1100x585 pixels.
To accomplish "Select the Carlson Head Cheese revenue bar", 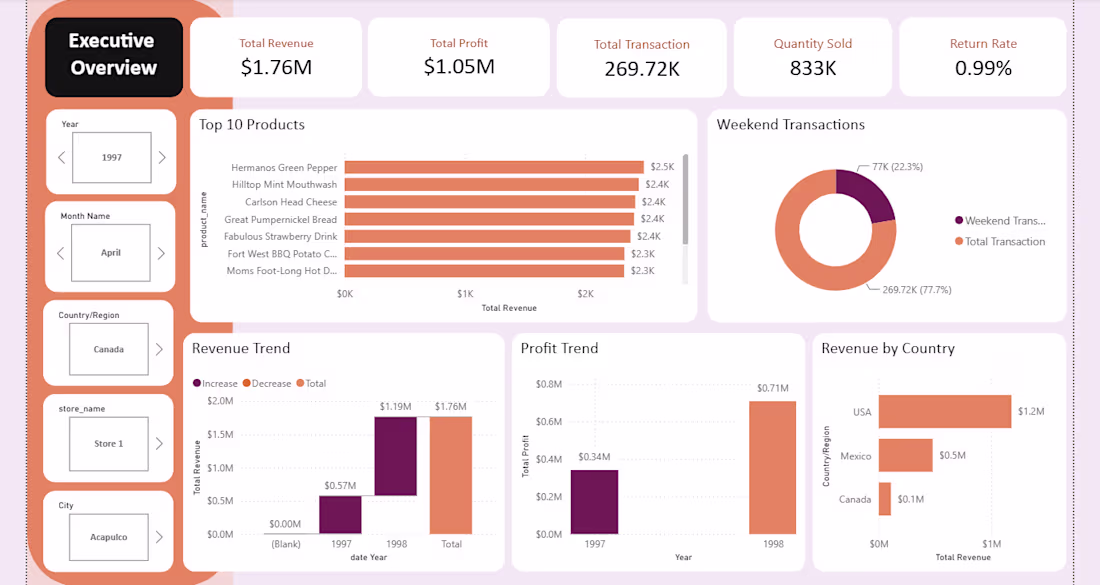I will point(490,202).
